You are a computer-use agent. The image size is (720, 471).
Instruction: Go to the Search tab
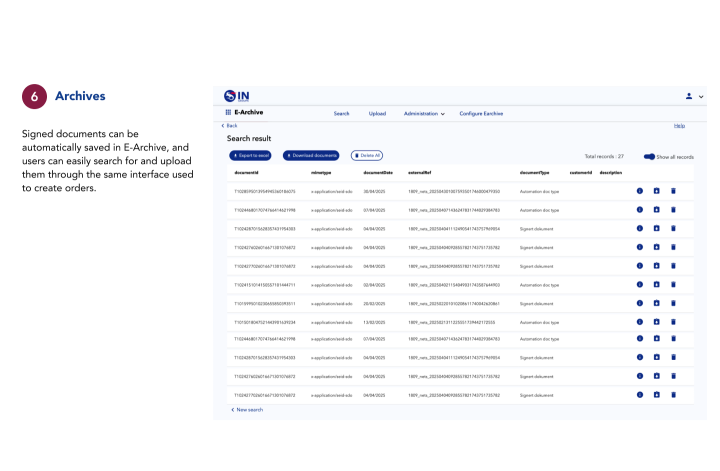(341, 114)
